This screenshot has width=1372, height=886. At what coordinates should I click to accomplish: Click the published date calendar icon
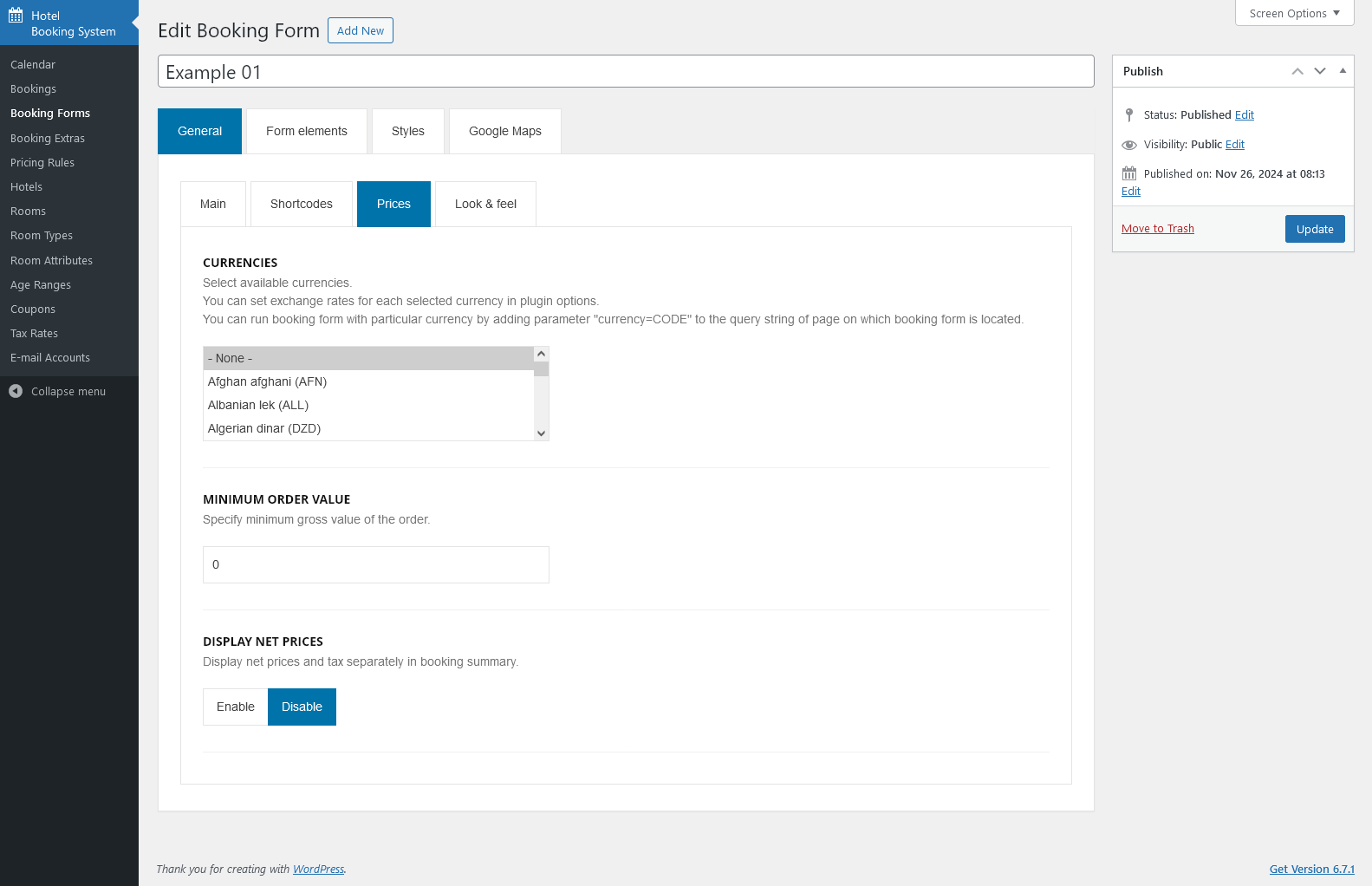coord(1128,173)
